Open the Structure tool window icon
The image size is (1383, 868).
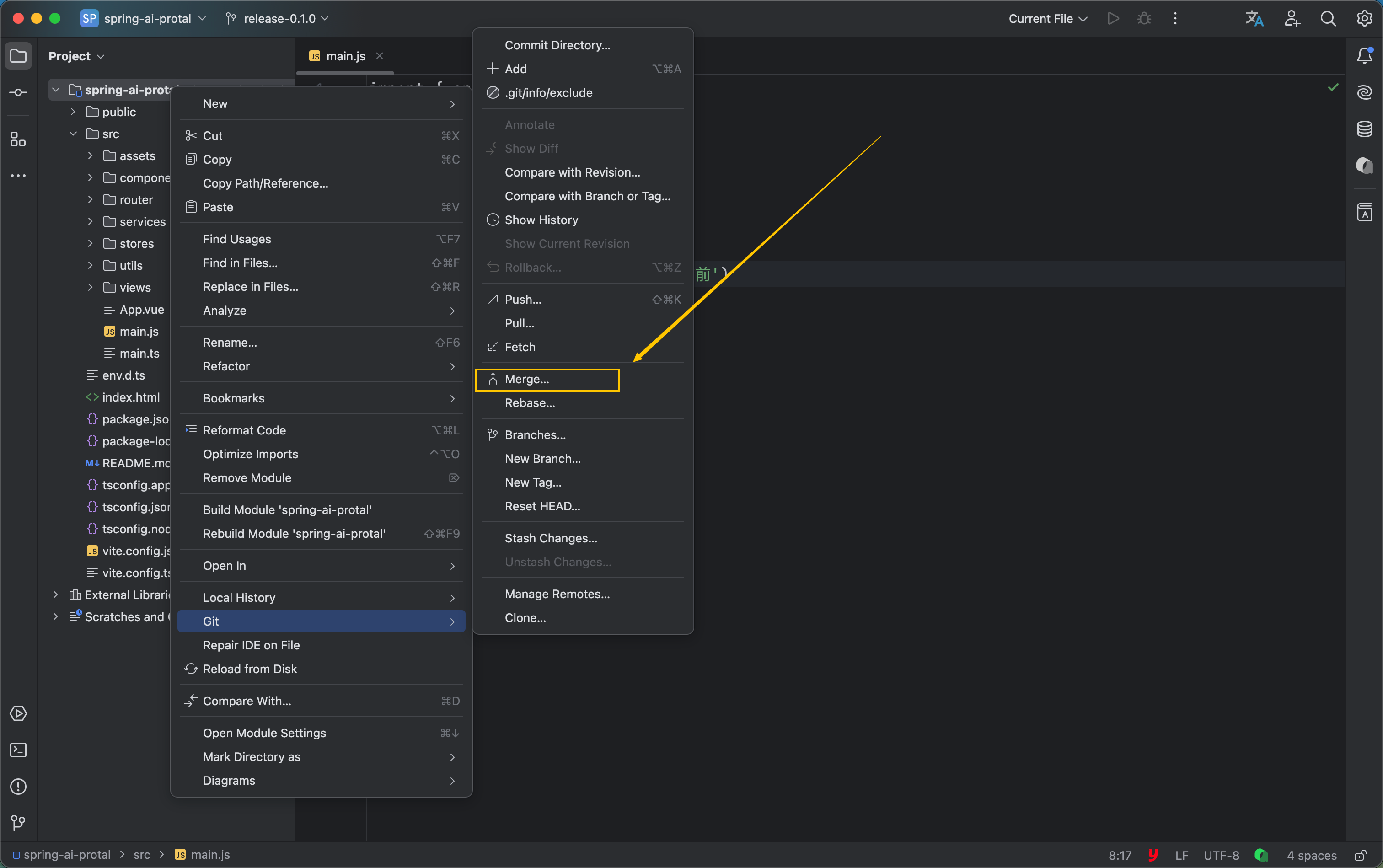pyautogui.click(x=18, y=139)
